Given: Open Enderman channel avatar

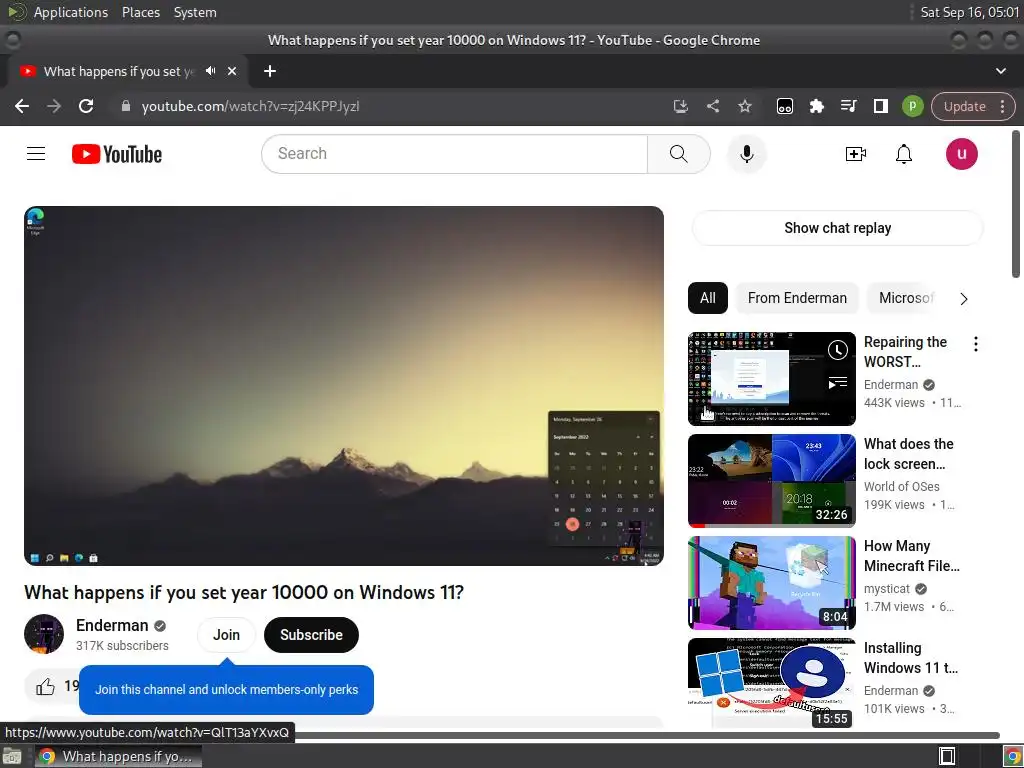Looking at the screenshot, I should [x=44, y=634].
